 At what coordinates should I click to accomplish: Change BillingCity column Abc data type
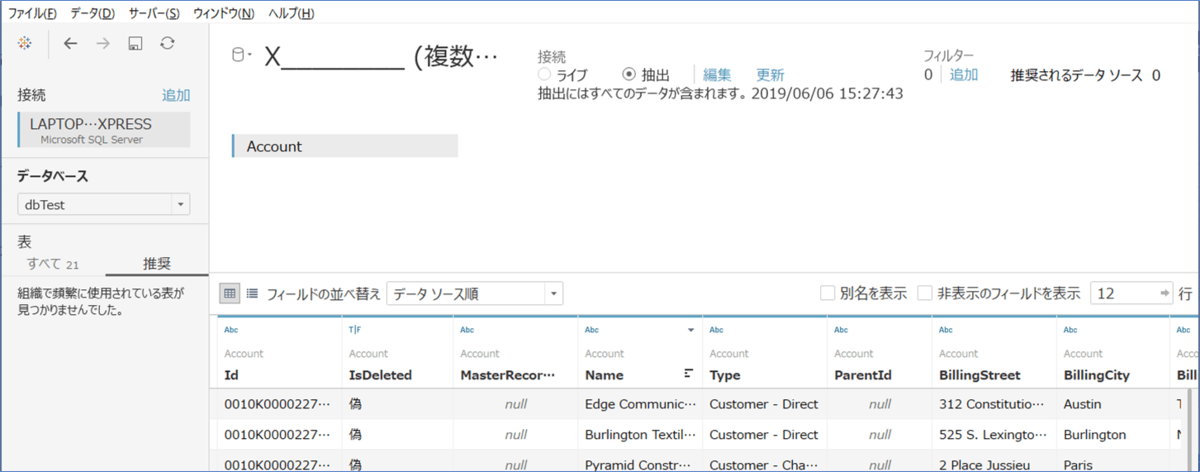1070,329
